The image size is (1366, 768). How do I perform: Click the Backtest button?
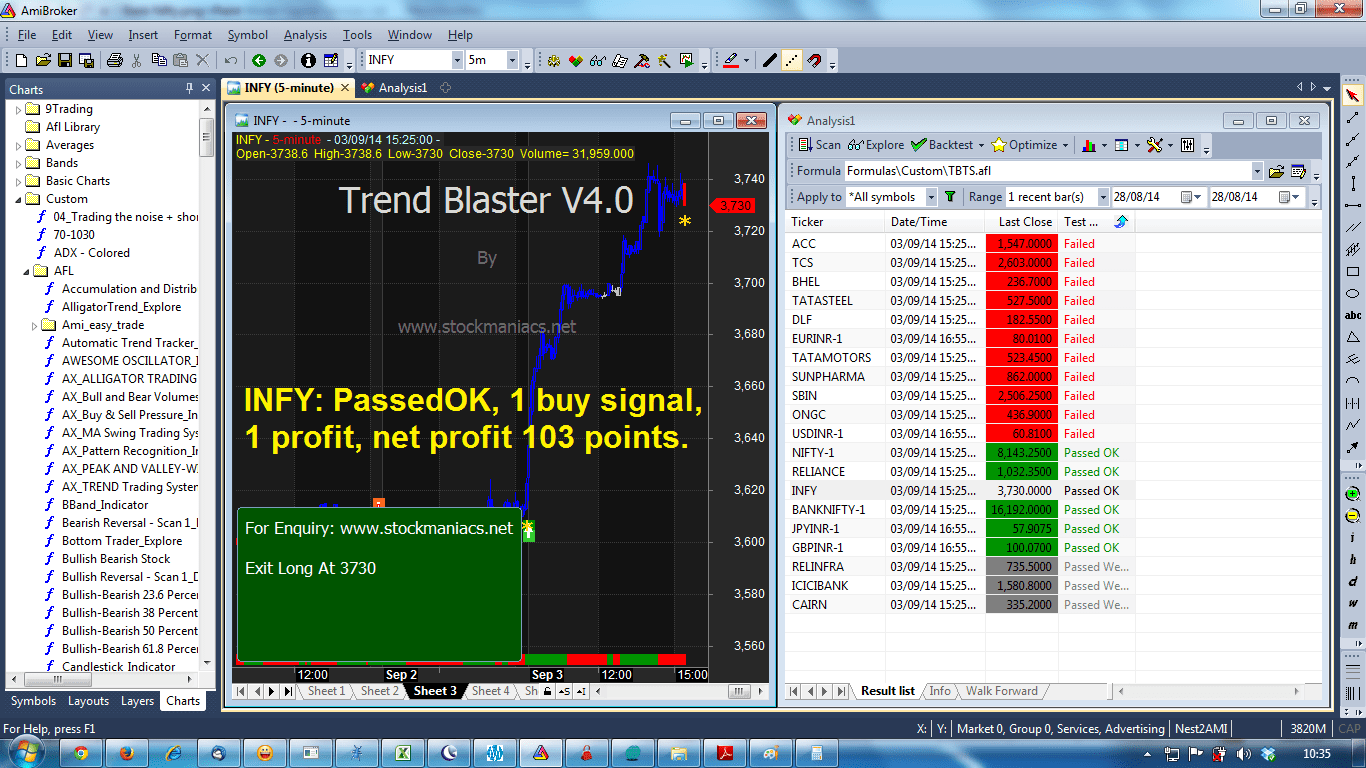click(x=943, y=145)
